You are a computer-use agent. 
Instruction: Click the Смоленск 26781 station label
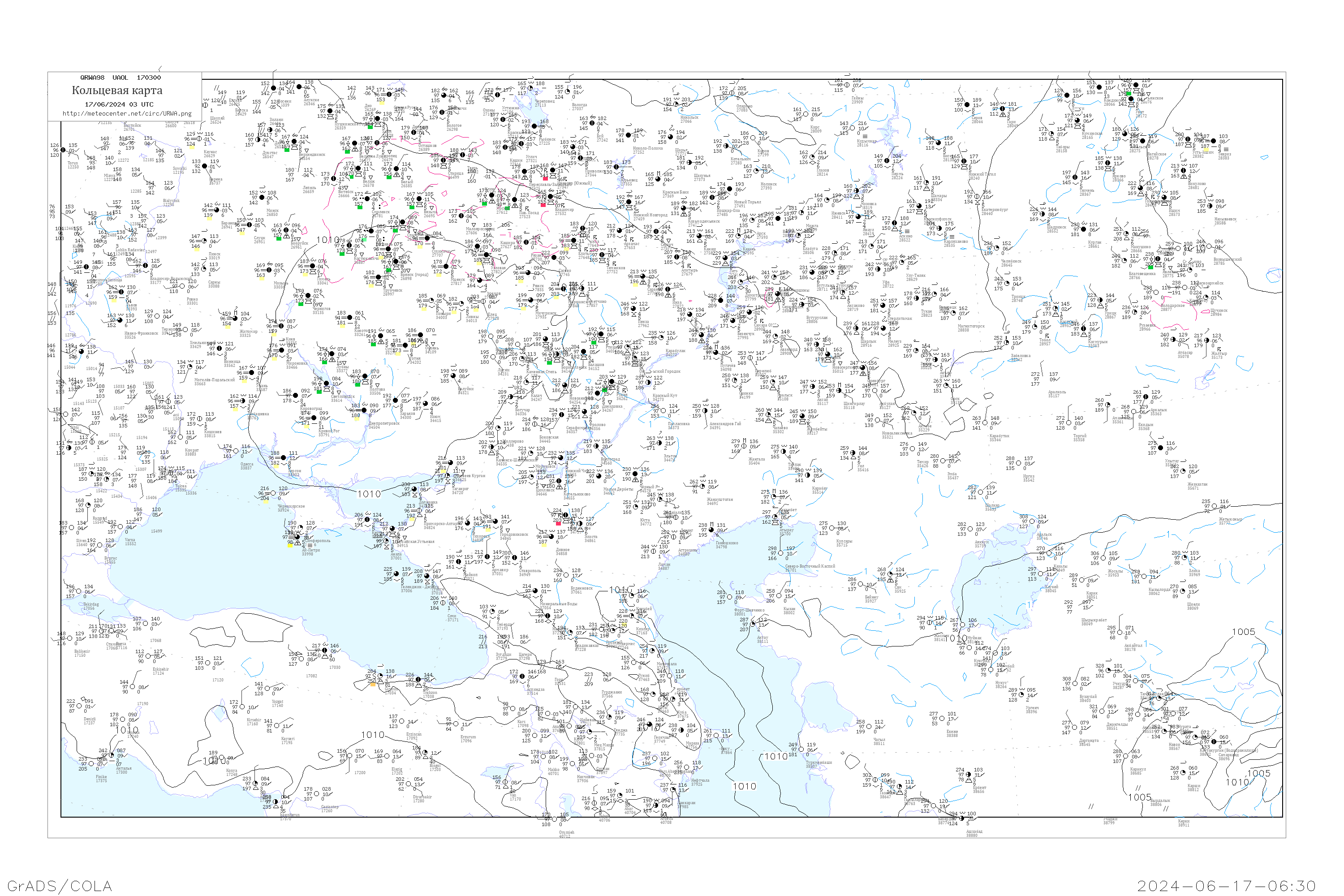point(380,214)
